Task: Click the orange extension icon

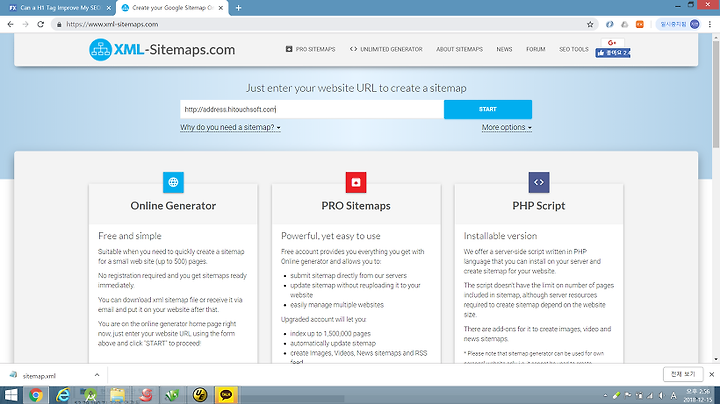Action: [640, 24]
